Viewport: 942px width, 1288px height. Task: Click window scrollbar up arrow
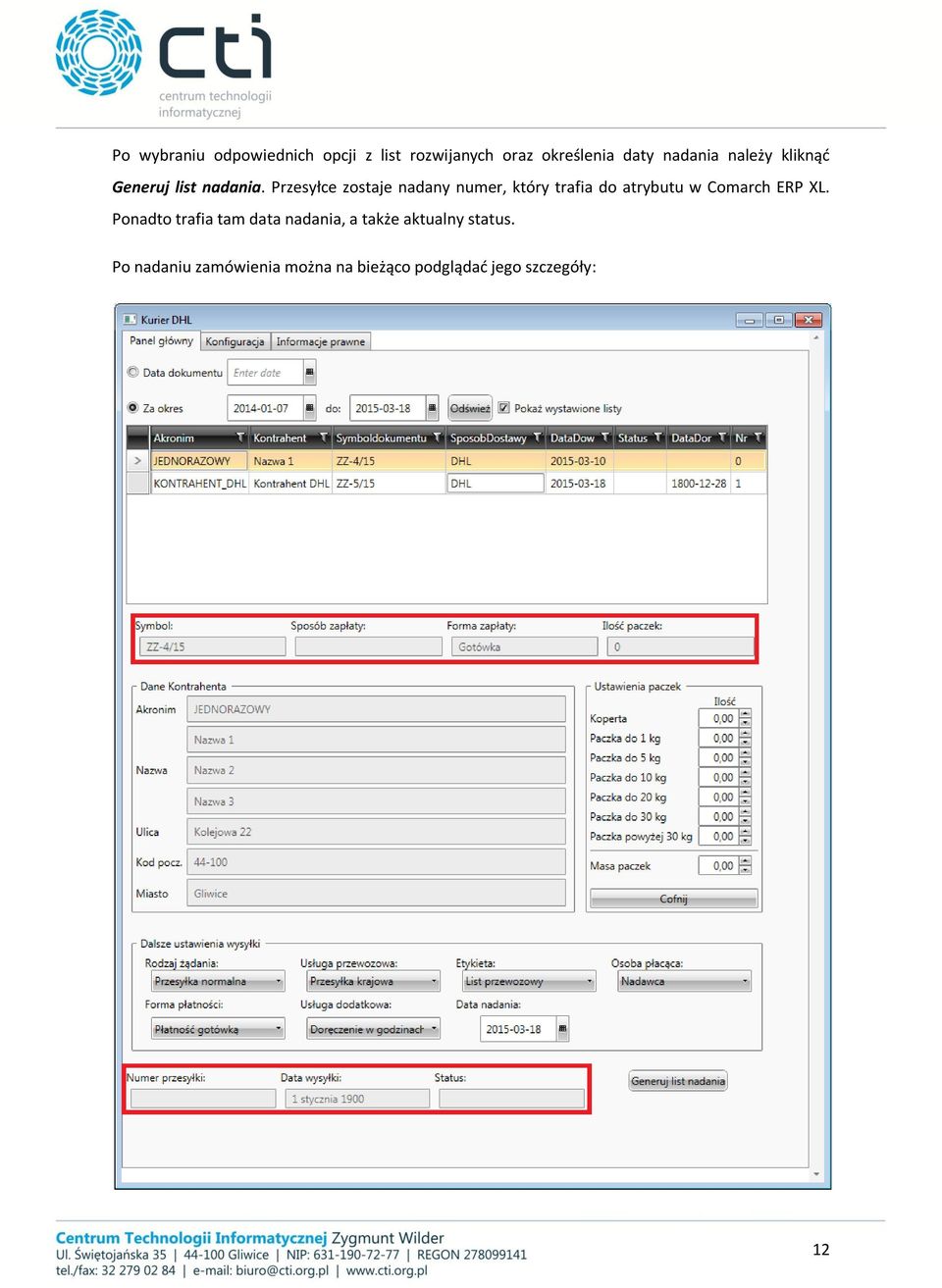point(816,337)
